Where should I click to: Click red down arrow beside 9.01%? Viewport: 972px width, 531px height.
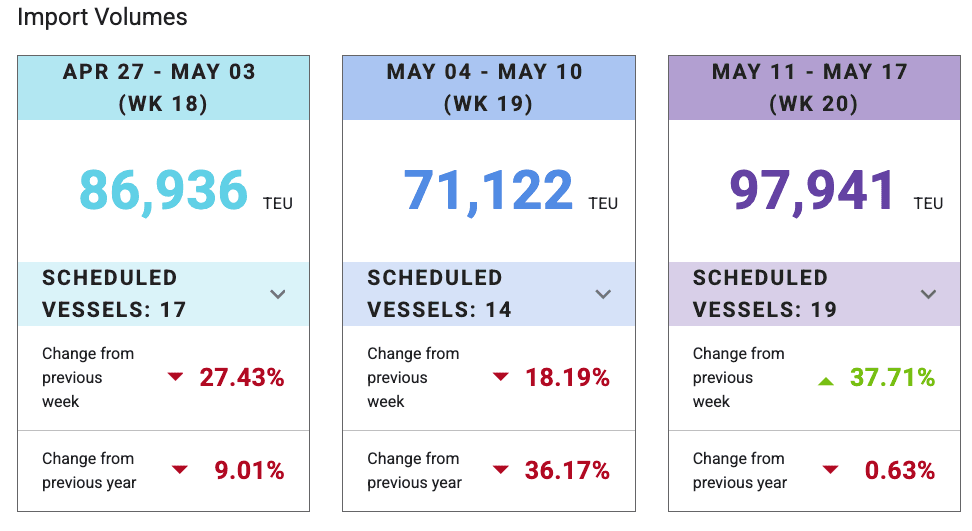[180, 470]
